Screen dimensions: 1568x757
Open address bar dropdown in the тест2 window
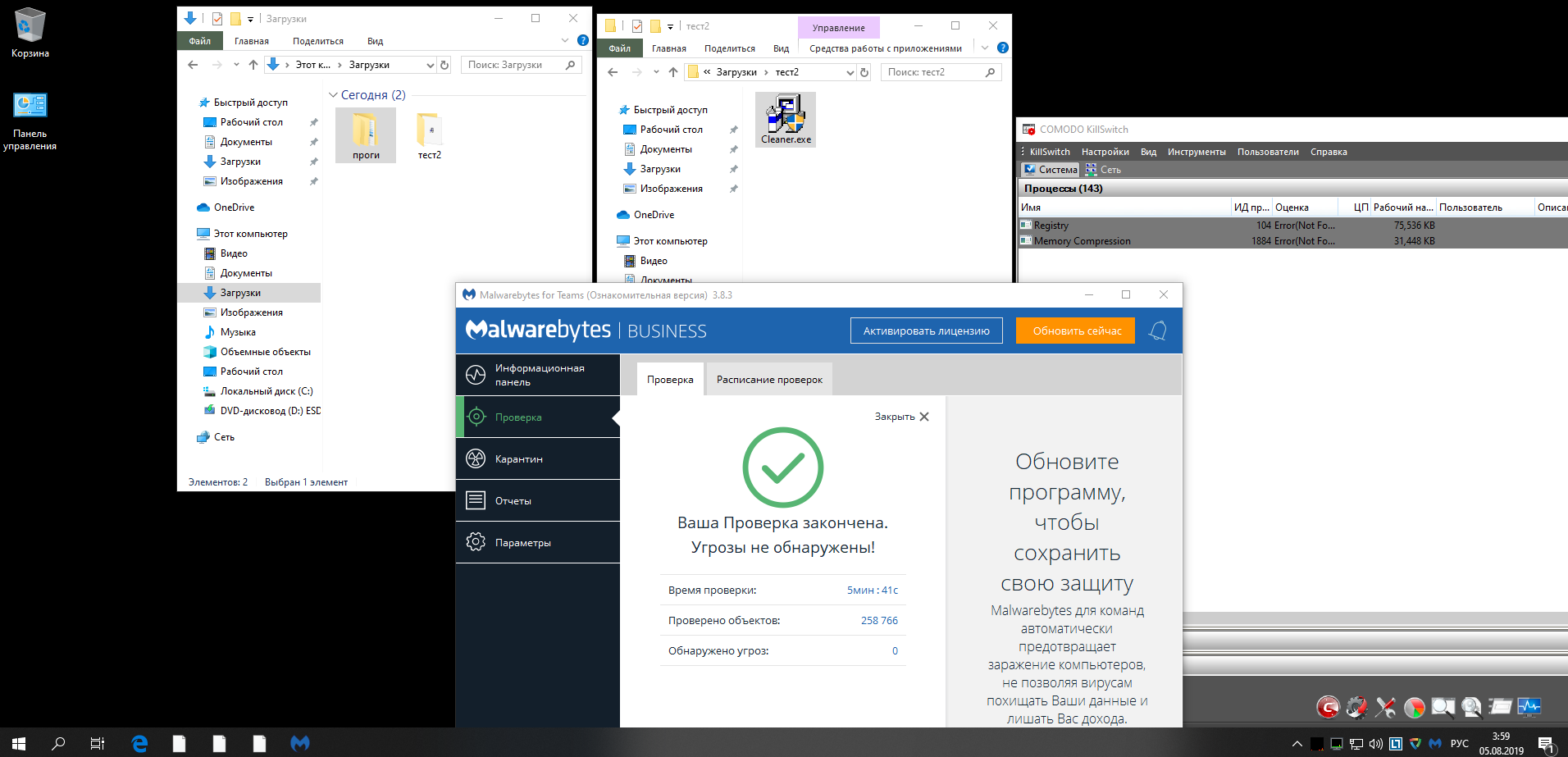coord(850,72)
